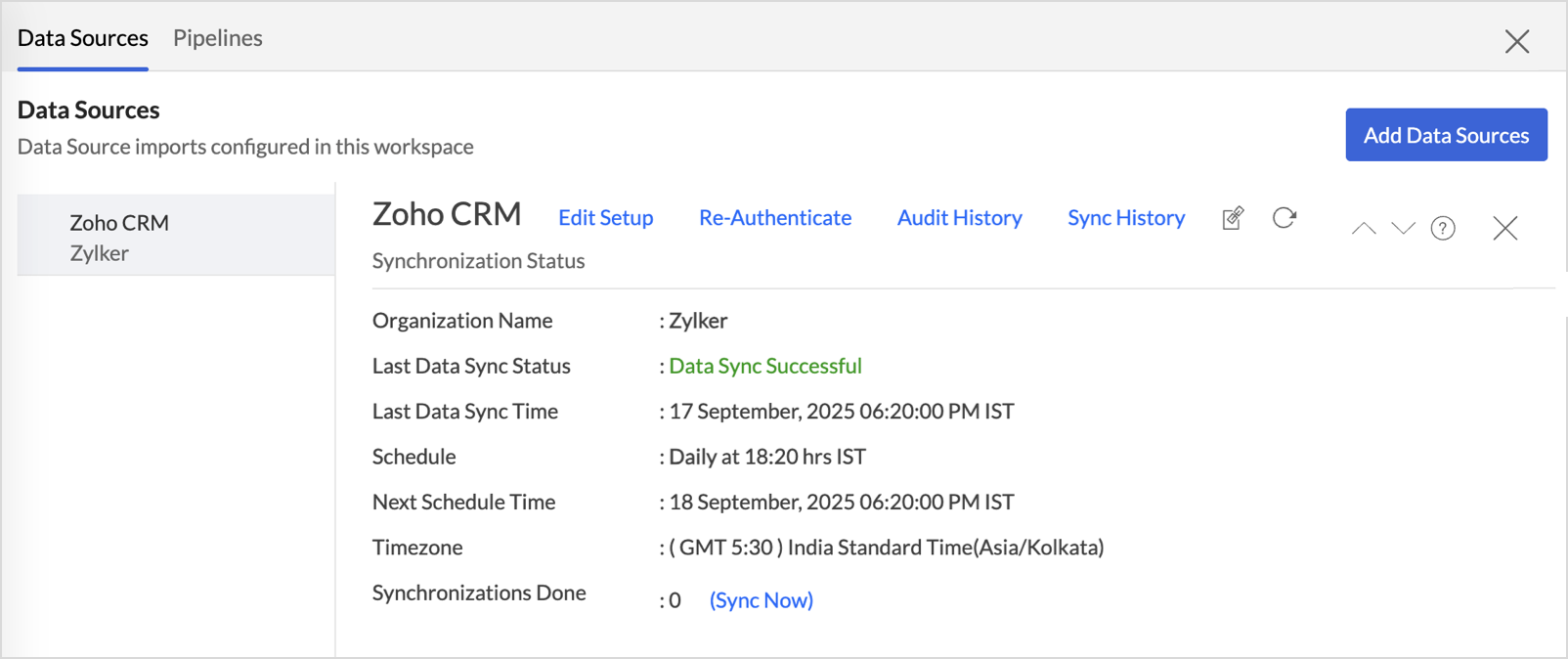View Sync History for Zoho CRM

tap(1125, 218)
